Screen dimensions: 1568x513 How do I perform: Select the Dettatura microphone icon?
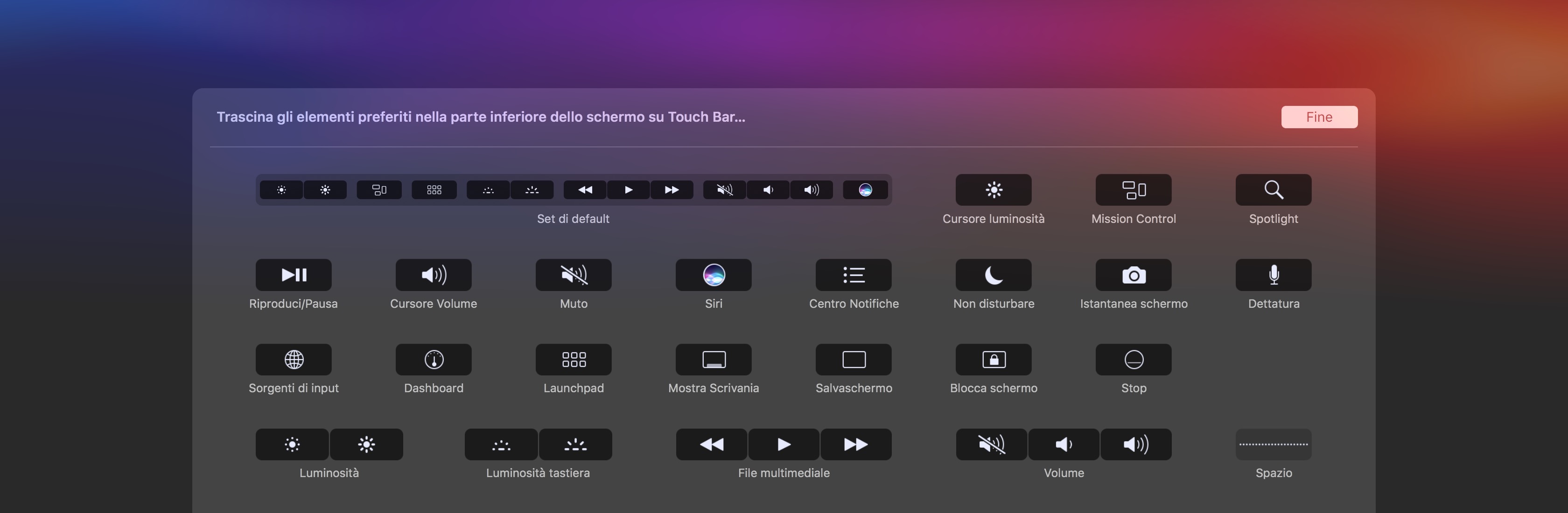pos(1273,275)
